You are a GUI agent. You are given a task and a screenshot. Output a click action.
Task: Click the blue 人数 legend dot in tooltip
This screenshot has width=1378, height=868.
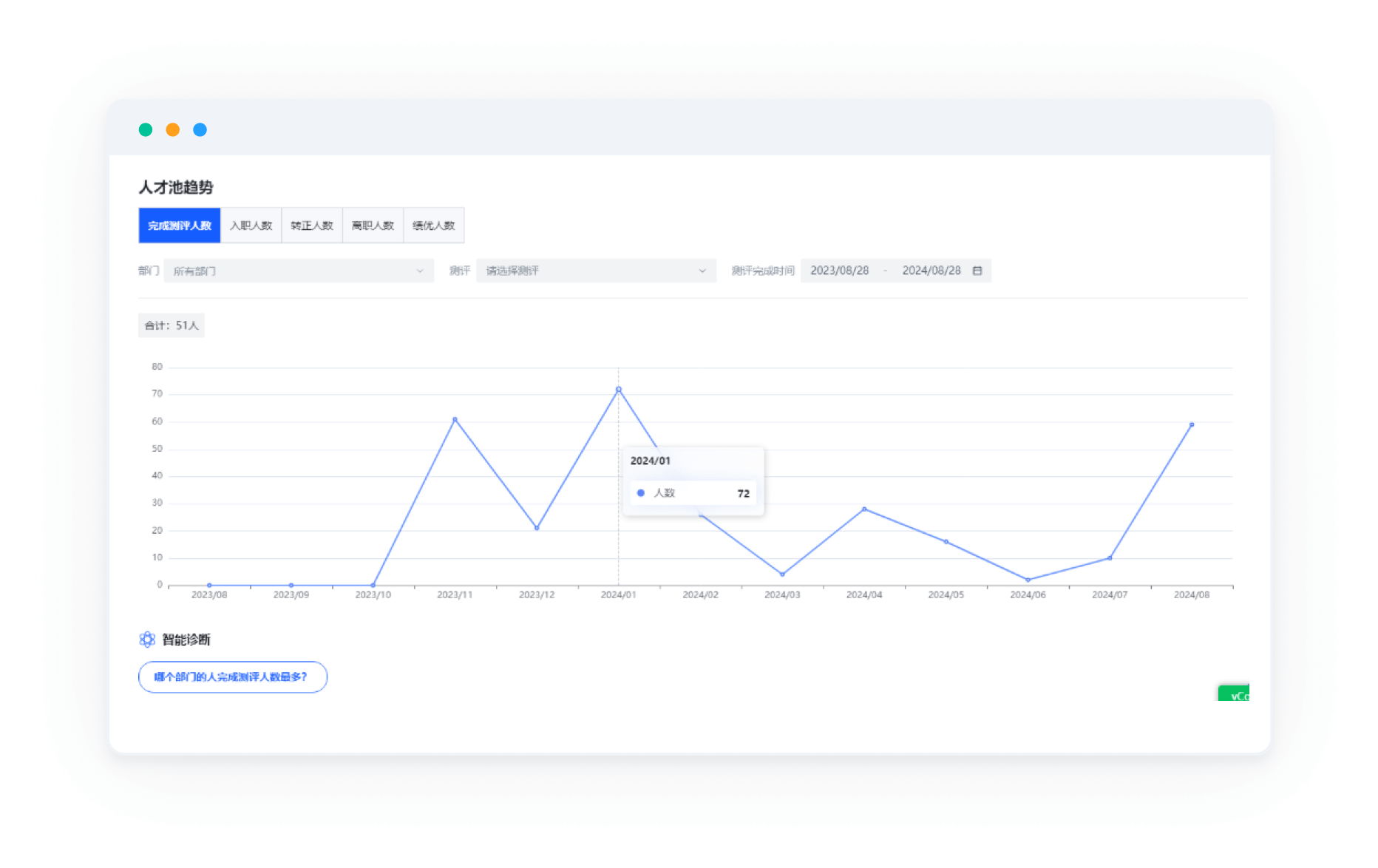pos(641,493)
